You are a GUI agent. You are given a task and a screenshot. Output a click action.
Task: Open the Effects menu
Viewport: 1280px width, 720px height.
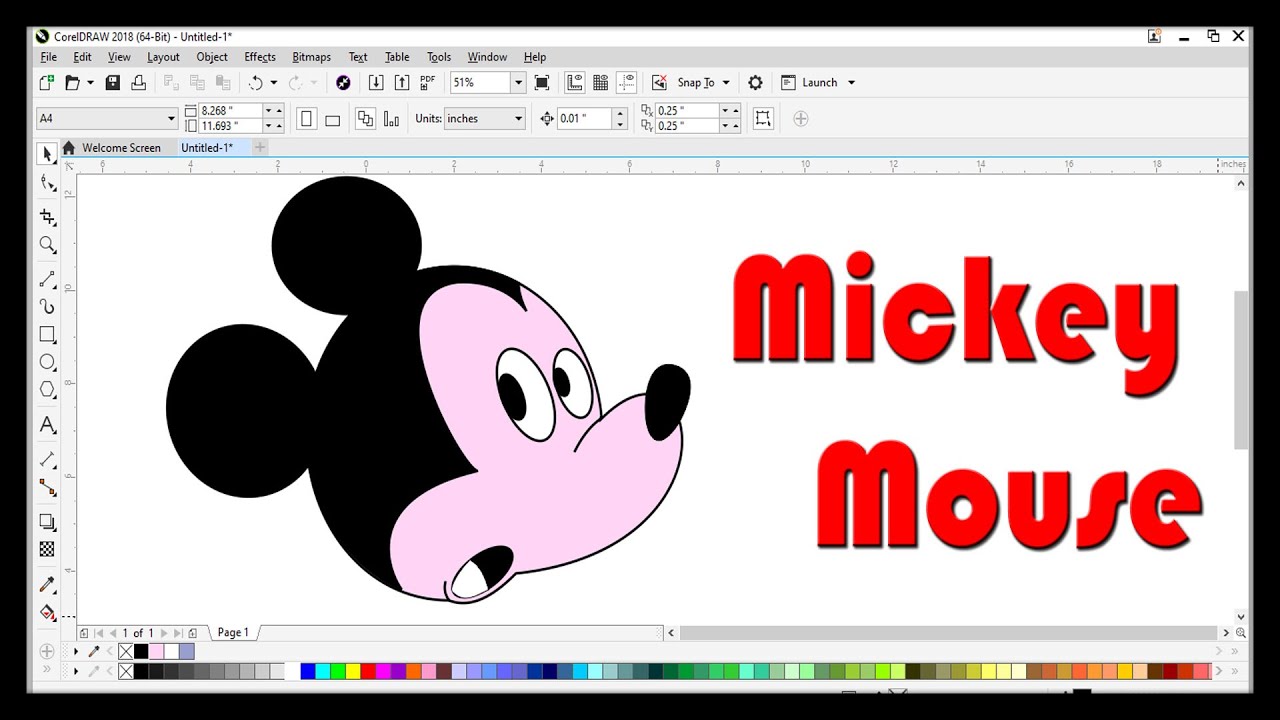260,57
